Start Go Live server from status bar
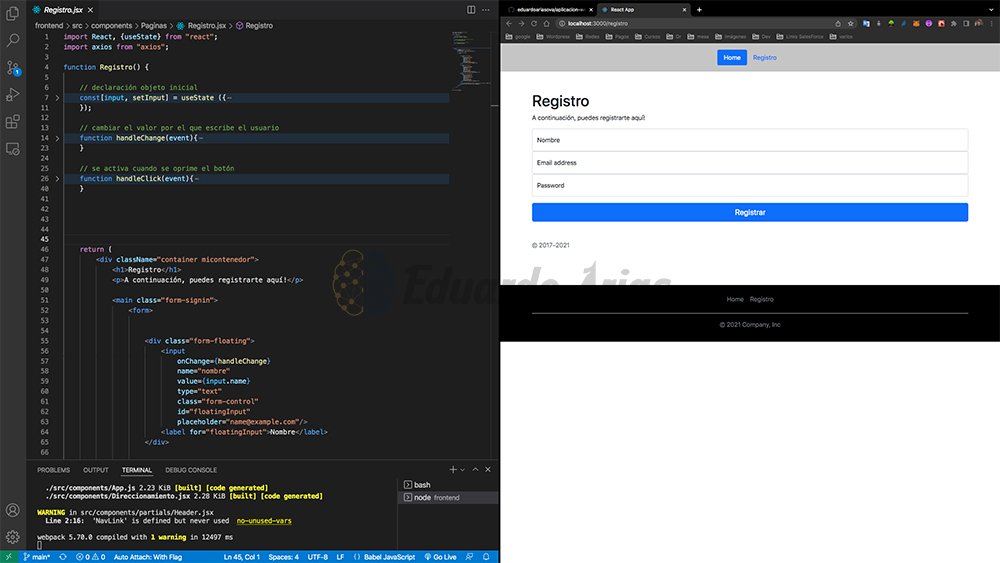The image size is (1000, 563). click(x=441, y=557)
